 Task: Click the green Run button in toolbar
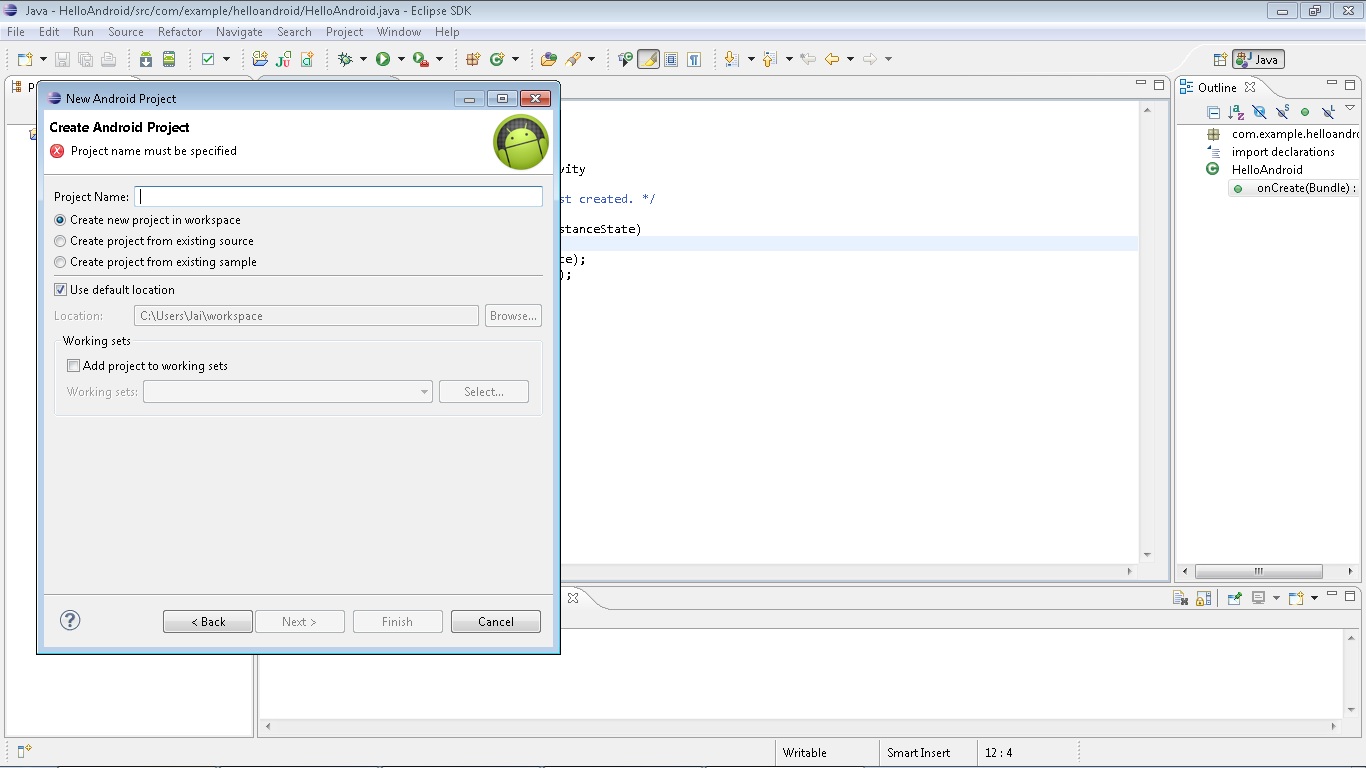point(383,59)
